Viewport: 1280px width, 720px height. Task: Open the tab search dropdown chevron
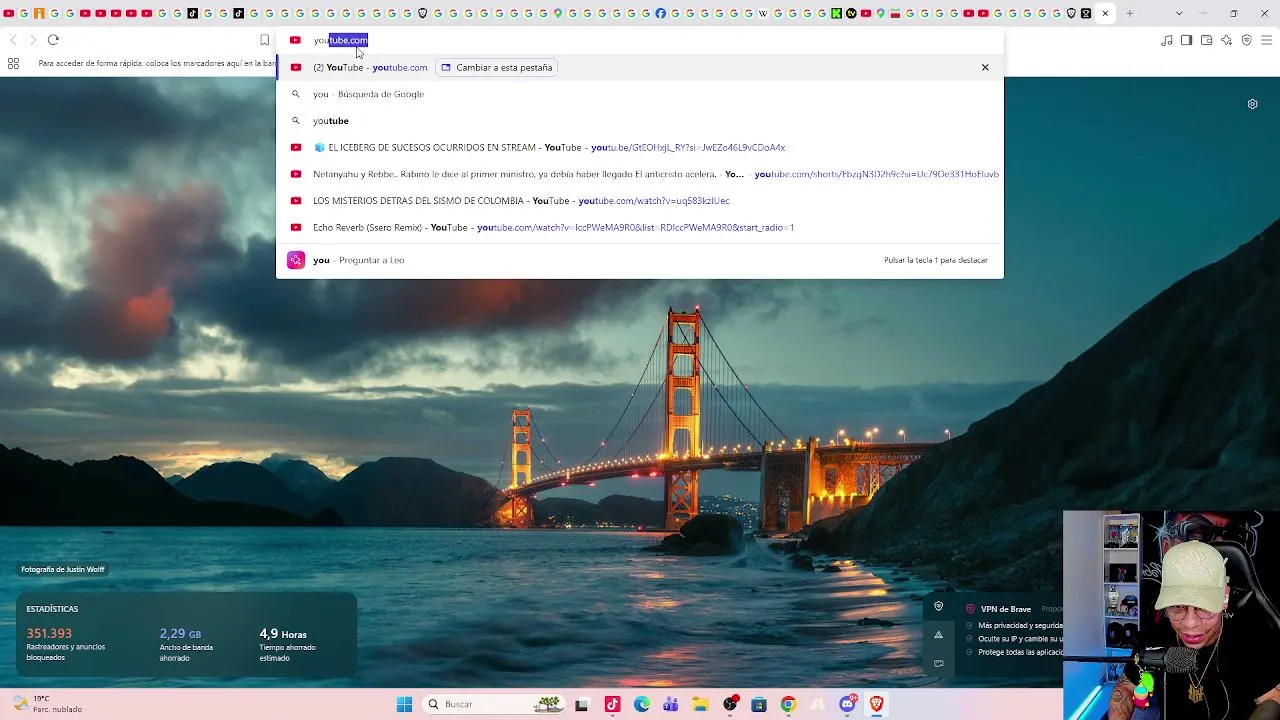tap(1179, 13)
